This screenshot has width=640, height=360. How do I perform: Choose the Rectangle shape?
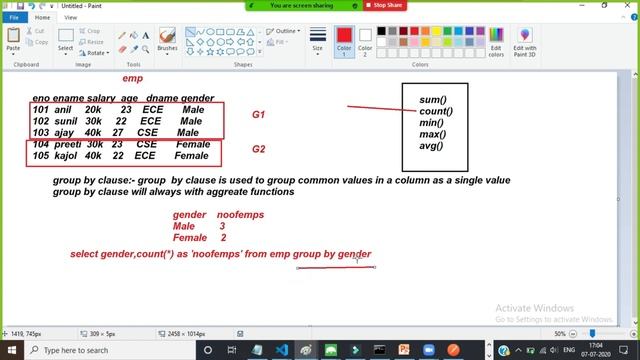220,32
